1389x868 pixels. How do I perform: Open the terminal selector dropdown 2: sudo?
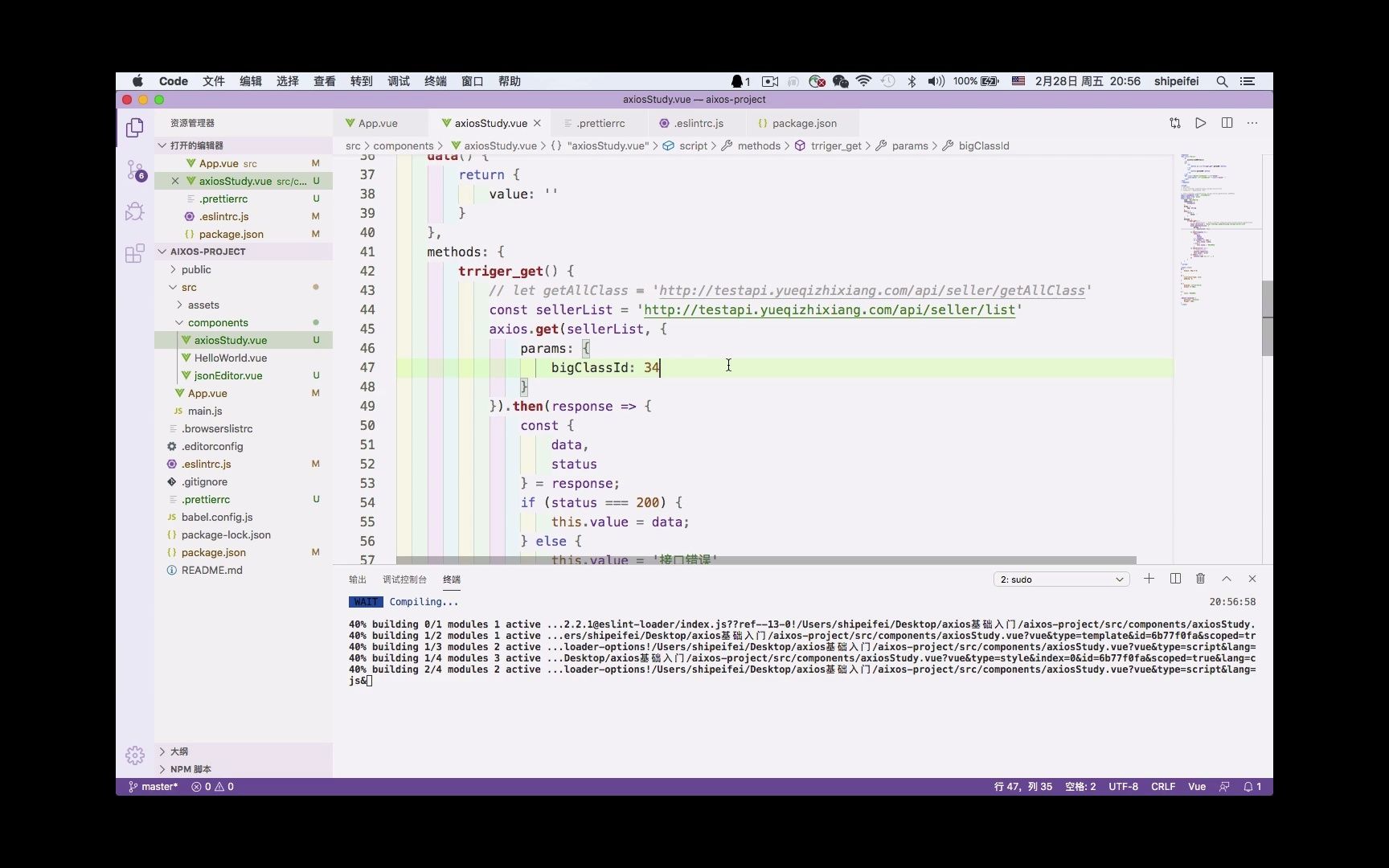1061,579
